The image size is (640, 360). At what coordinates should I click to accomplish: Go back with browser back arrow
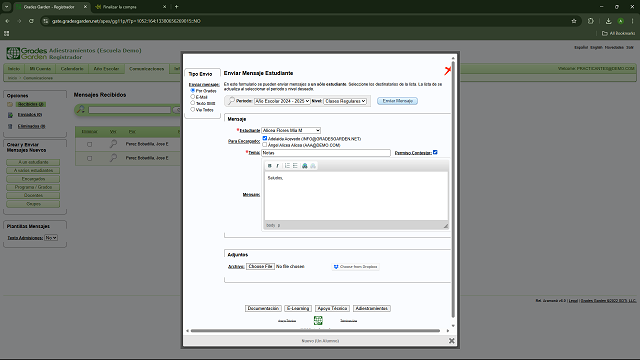point(7,21)
